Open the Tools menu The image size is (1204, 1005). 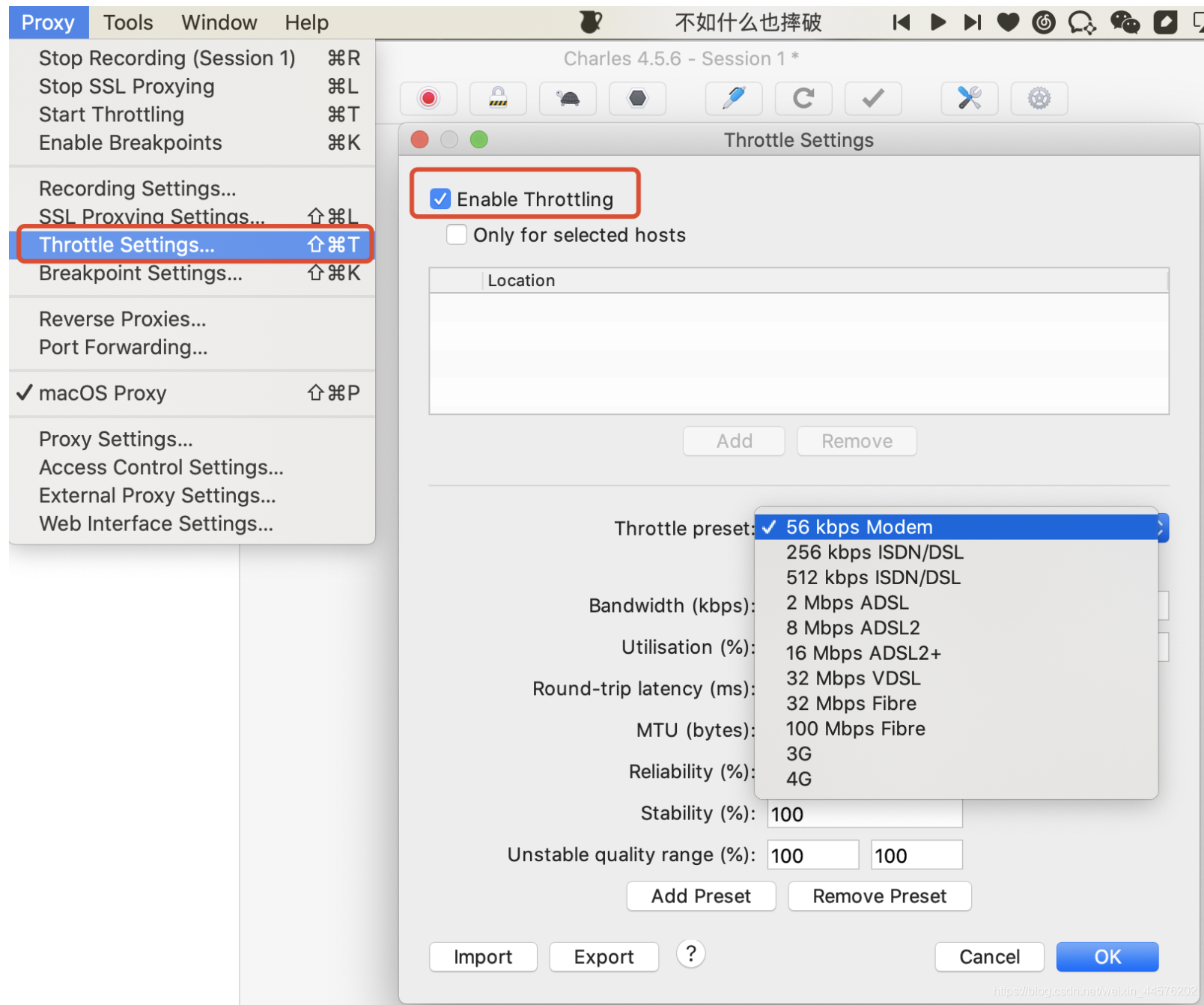pyautogui.click(x=128, y=22)
